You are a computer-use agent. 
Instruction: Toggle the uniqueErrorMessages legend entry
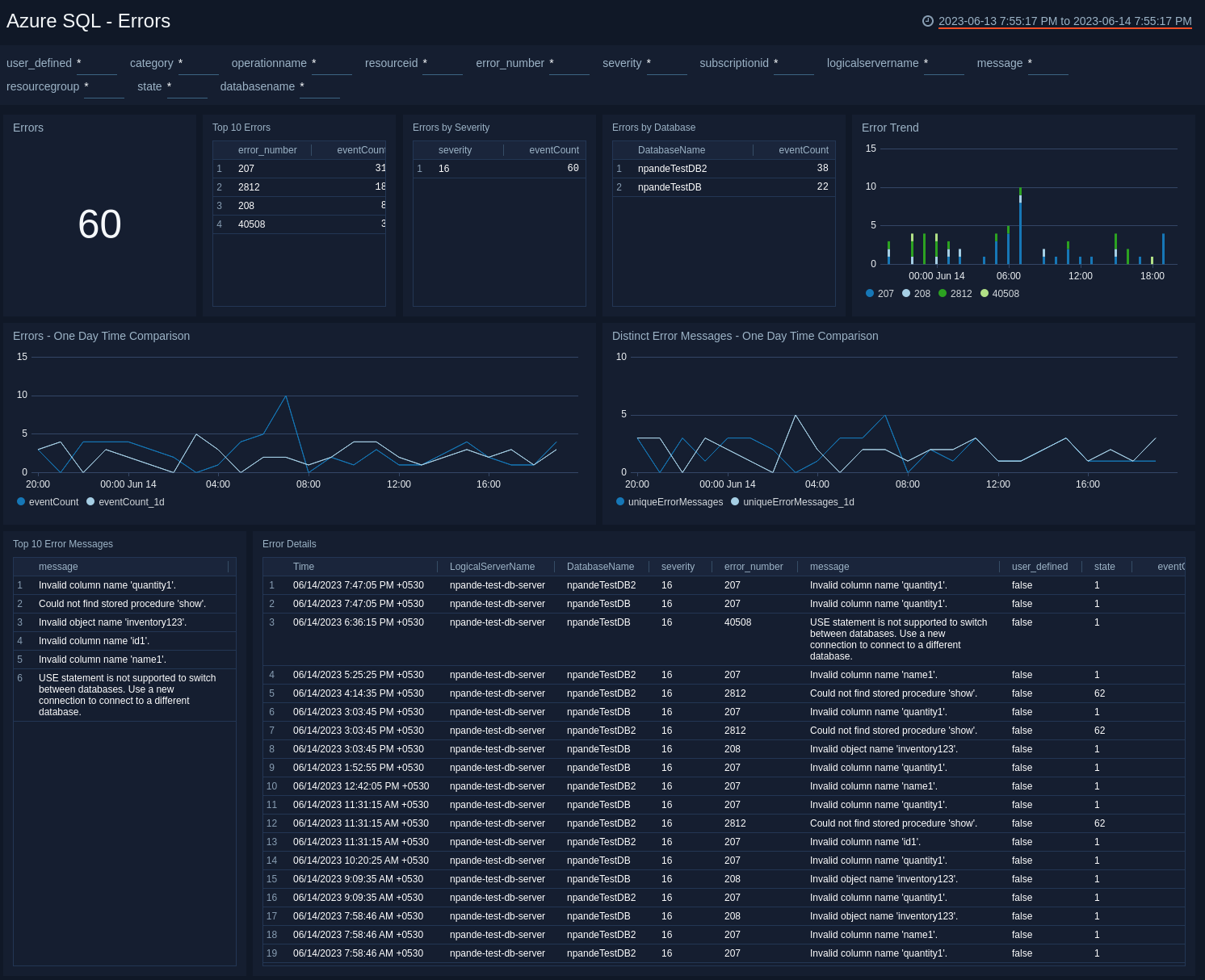click(670, 502)
